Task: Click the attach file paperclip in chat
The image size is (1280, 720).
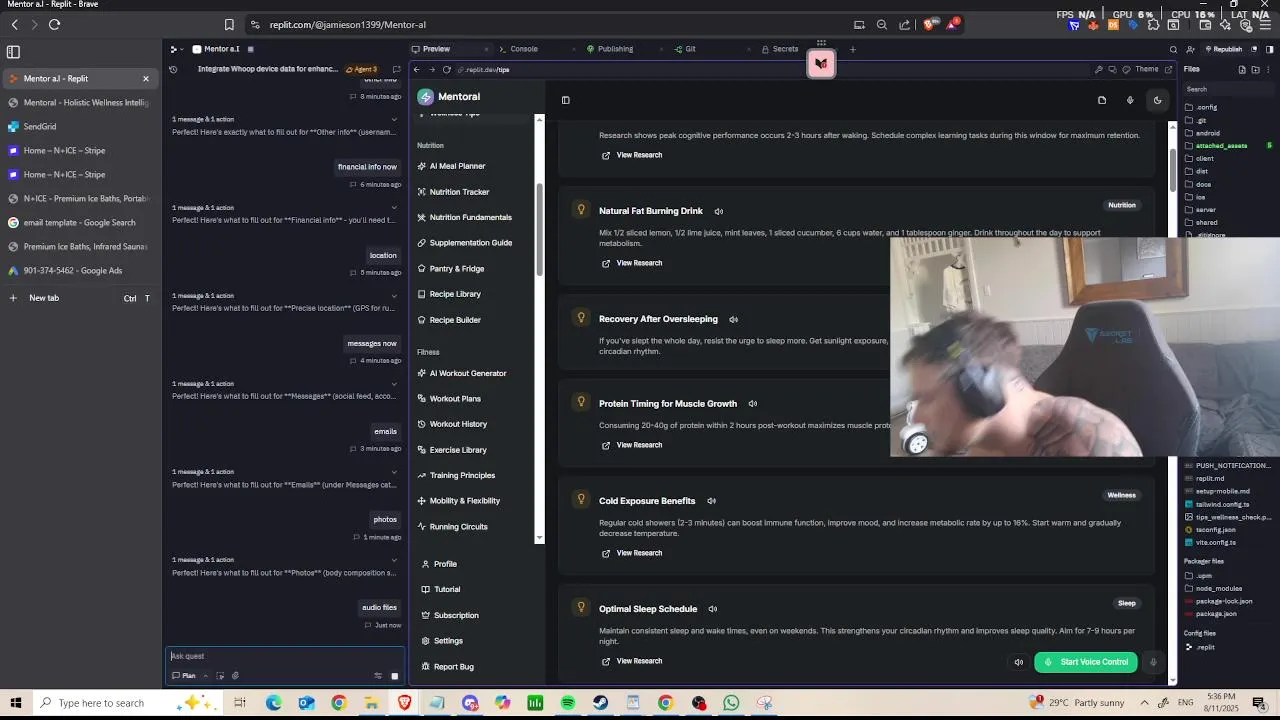Action: 235,676
